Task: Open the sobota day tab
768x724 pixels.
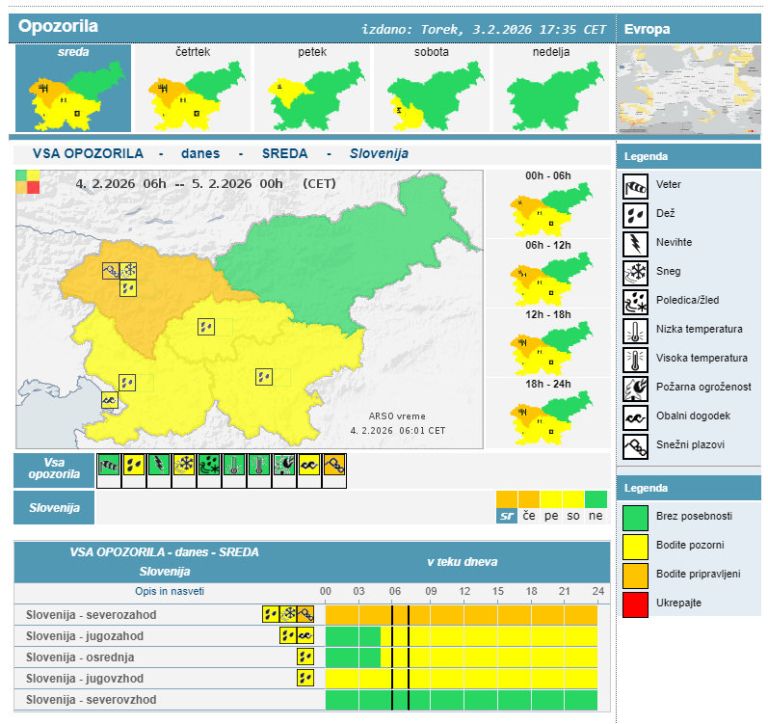Action: 430,90
